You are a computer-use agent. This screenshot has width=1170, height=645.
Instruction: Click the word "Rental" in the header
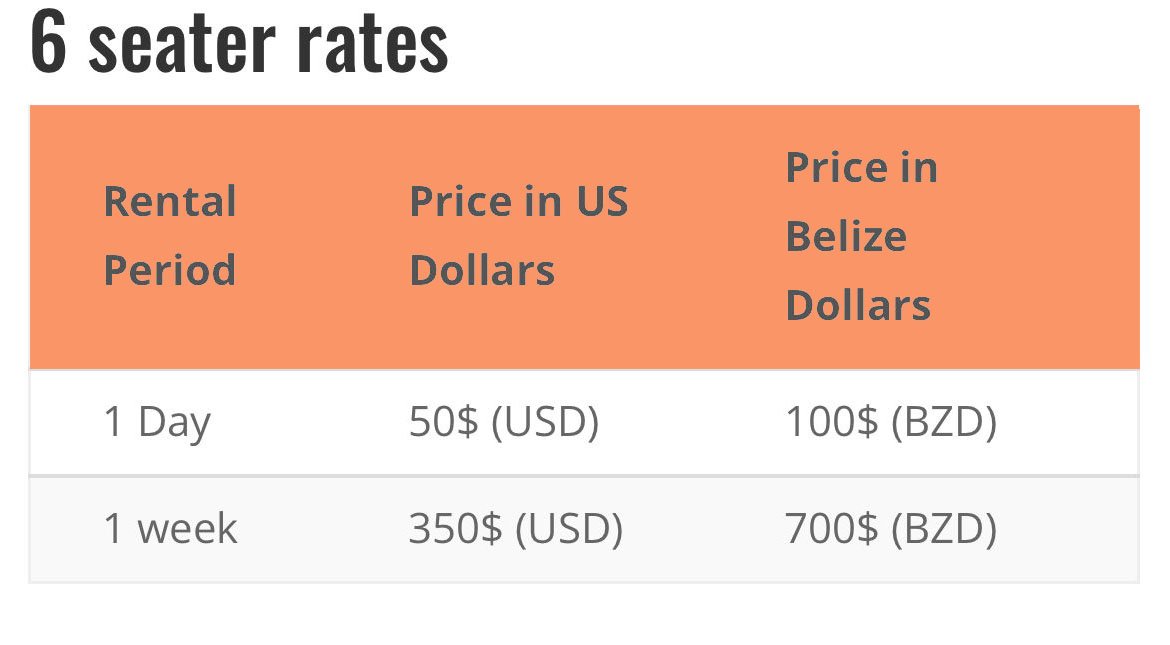point(170,202)
